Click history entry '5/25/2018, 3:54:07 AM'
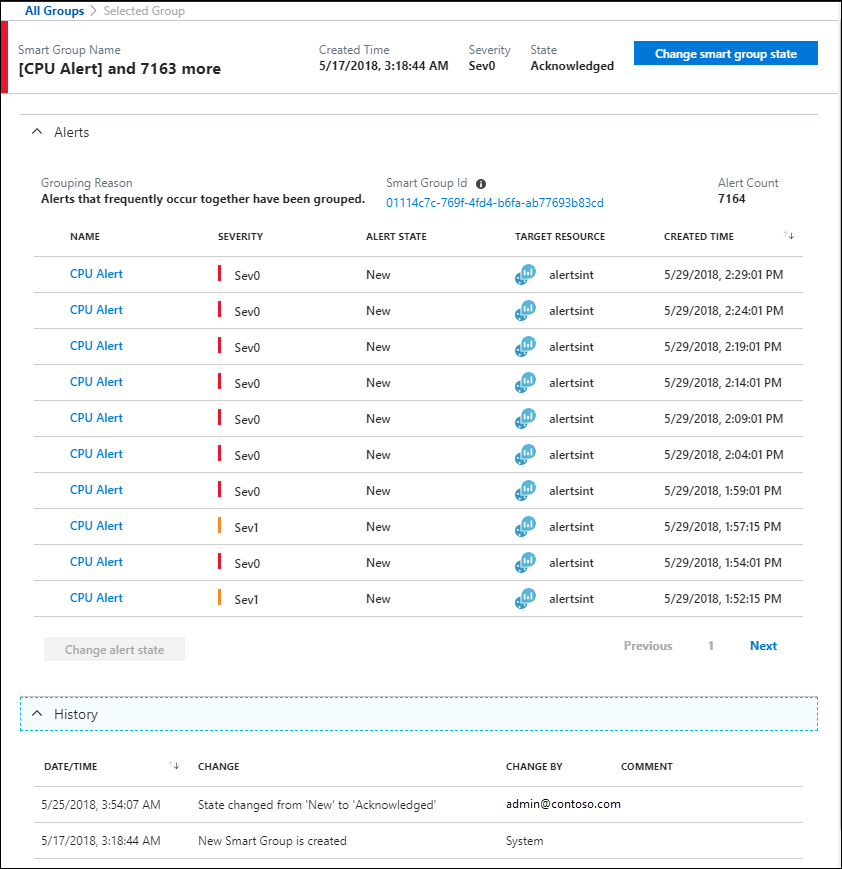Screen dimensions: 842x869 point(101,805)
